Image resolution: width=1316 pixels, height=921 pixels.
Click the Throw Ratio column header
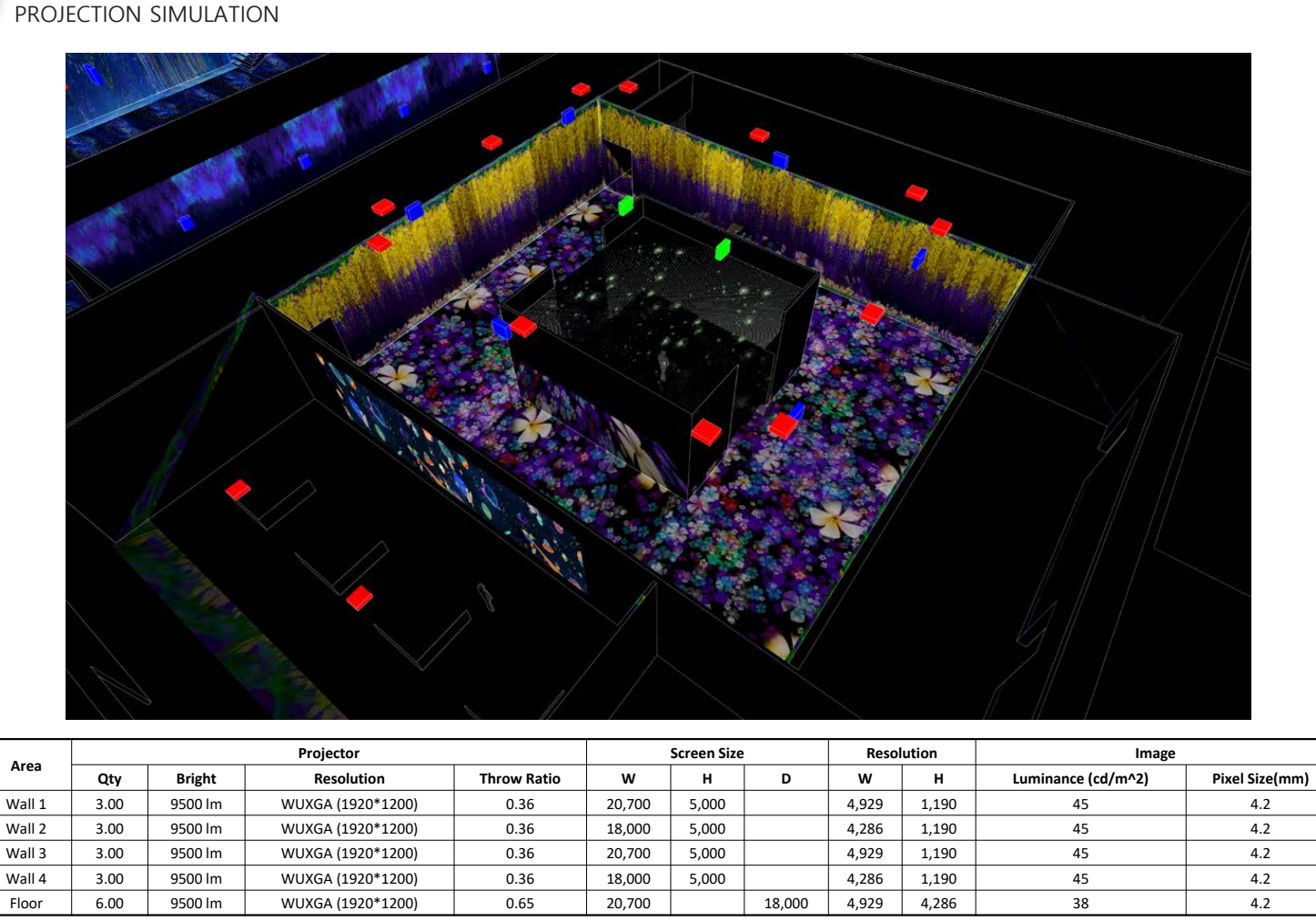[520, 778]
